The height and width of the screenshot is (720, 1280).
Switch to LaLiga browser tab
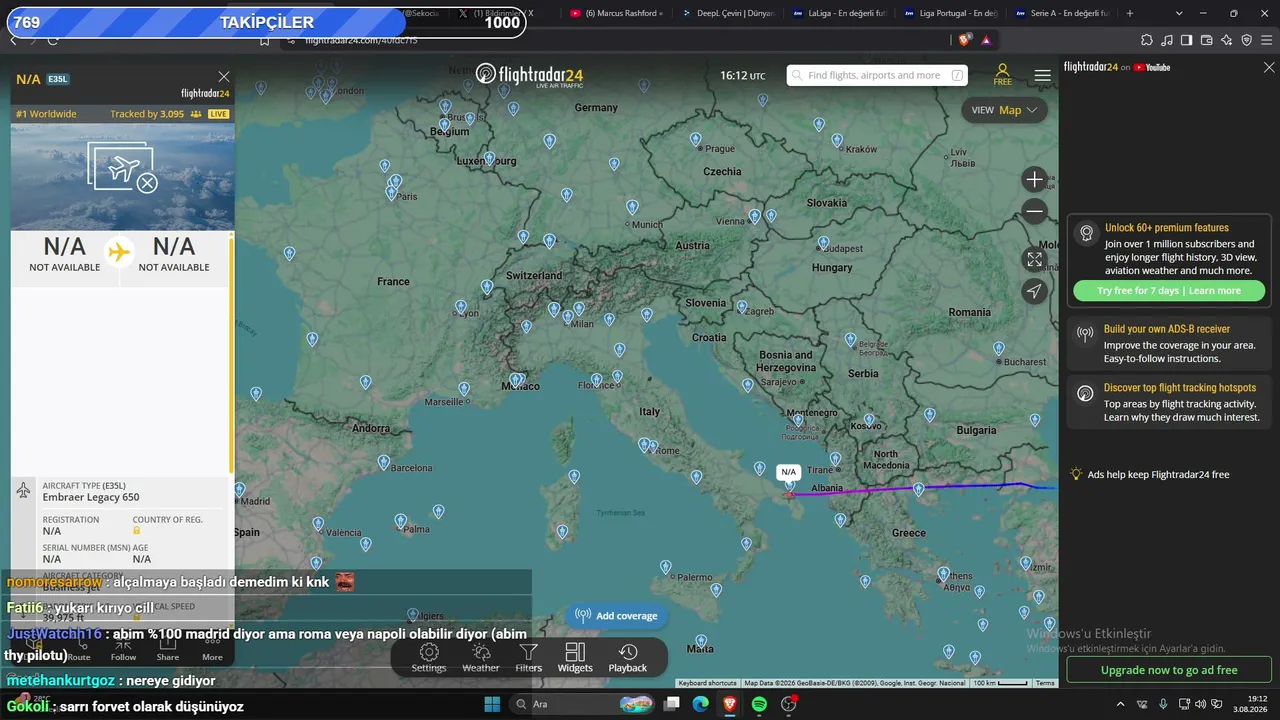click(x=840, y=14)
